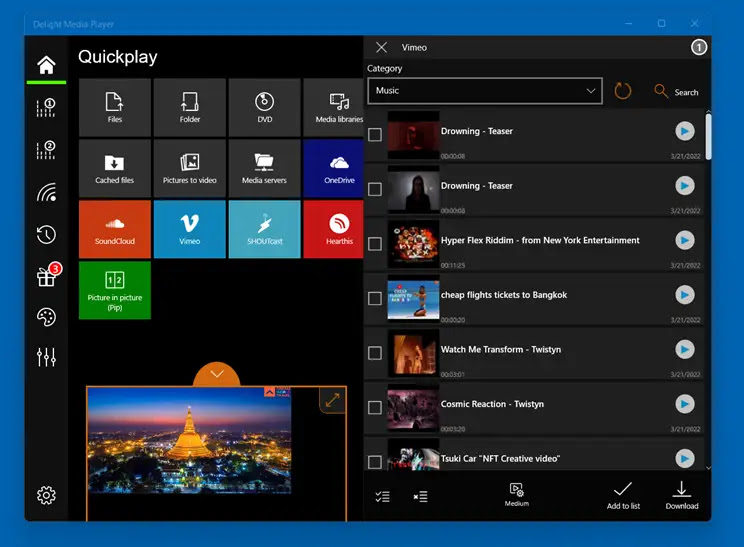Open settings gear in sidebar
This screenshot has height=547, width=744.
pyautogui.click(x=46, y=495)
